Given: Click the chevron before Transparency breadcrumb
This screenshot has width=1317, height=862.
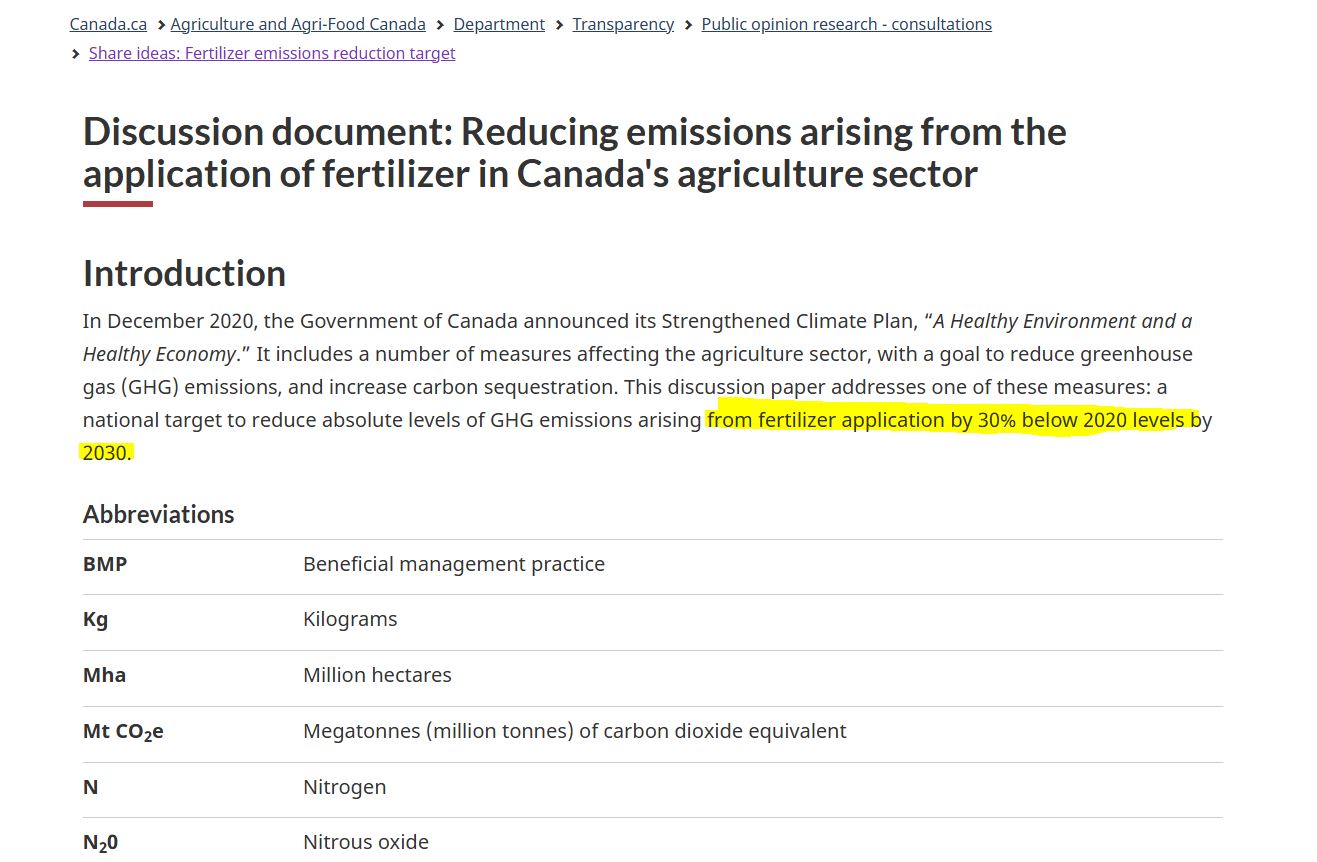Looking at the screenshot, I should (560, 25).
